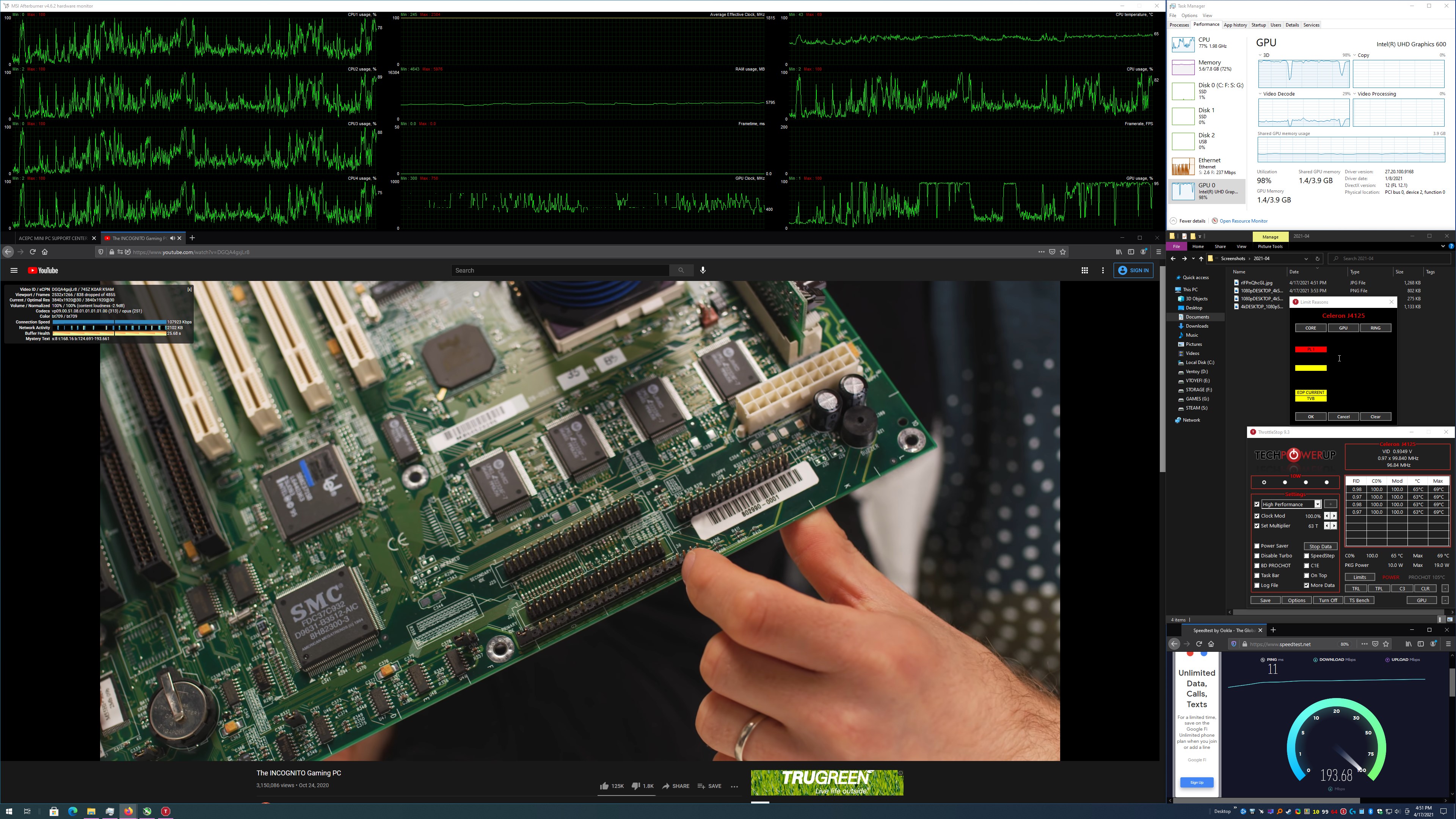This screenshot has height=819, width=1456.
Task: Open High Performance power plan dropdown
Action: tap(1318, 504)
